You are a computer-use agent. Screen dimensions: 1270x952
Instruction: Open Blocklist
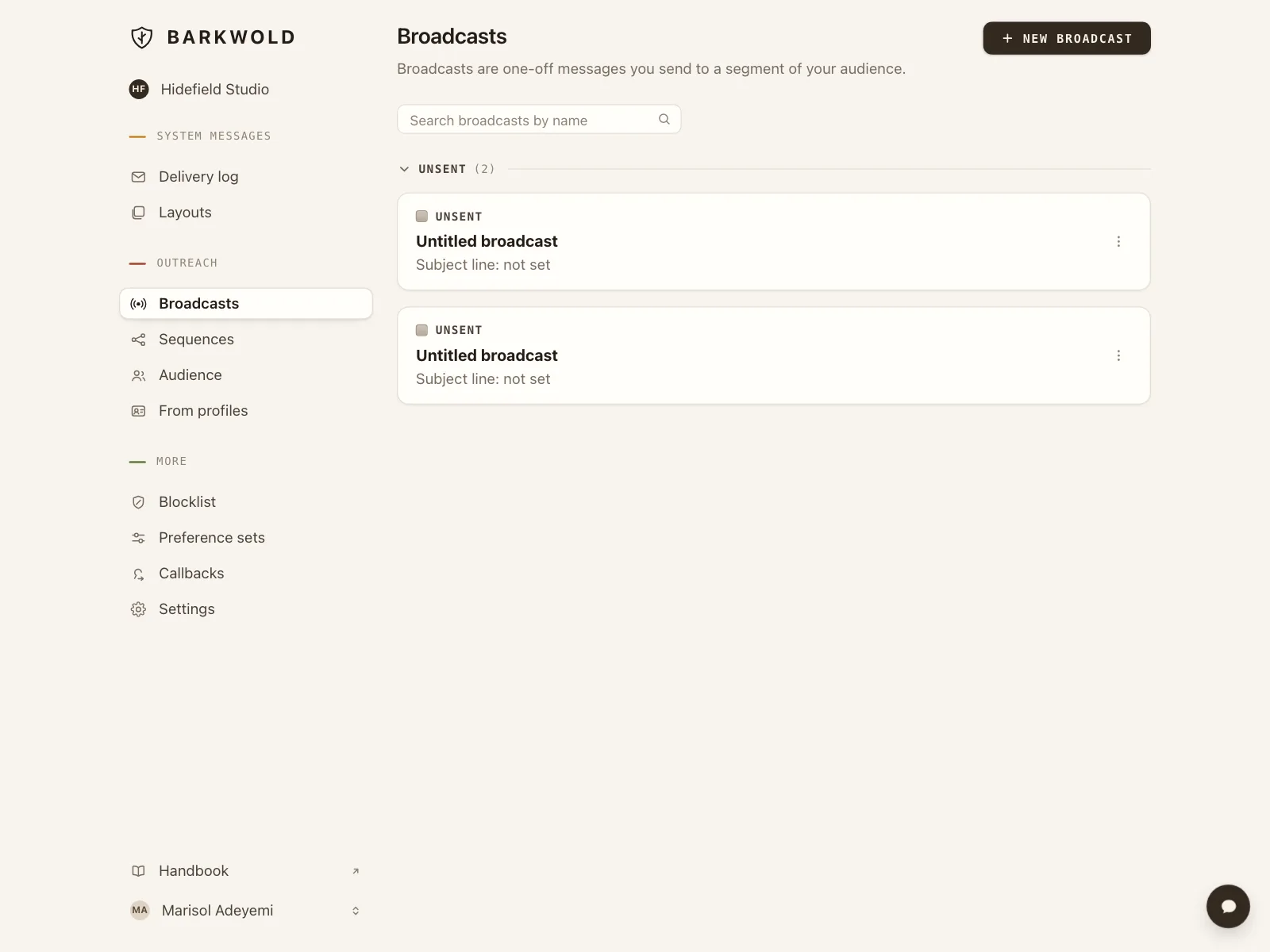click(246, 502)
